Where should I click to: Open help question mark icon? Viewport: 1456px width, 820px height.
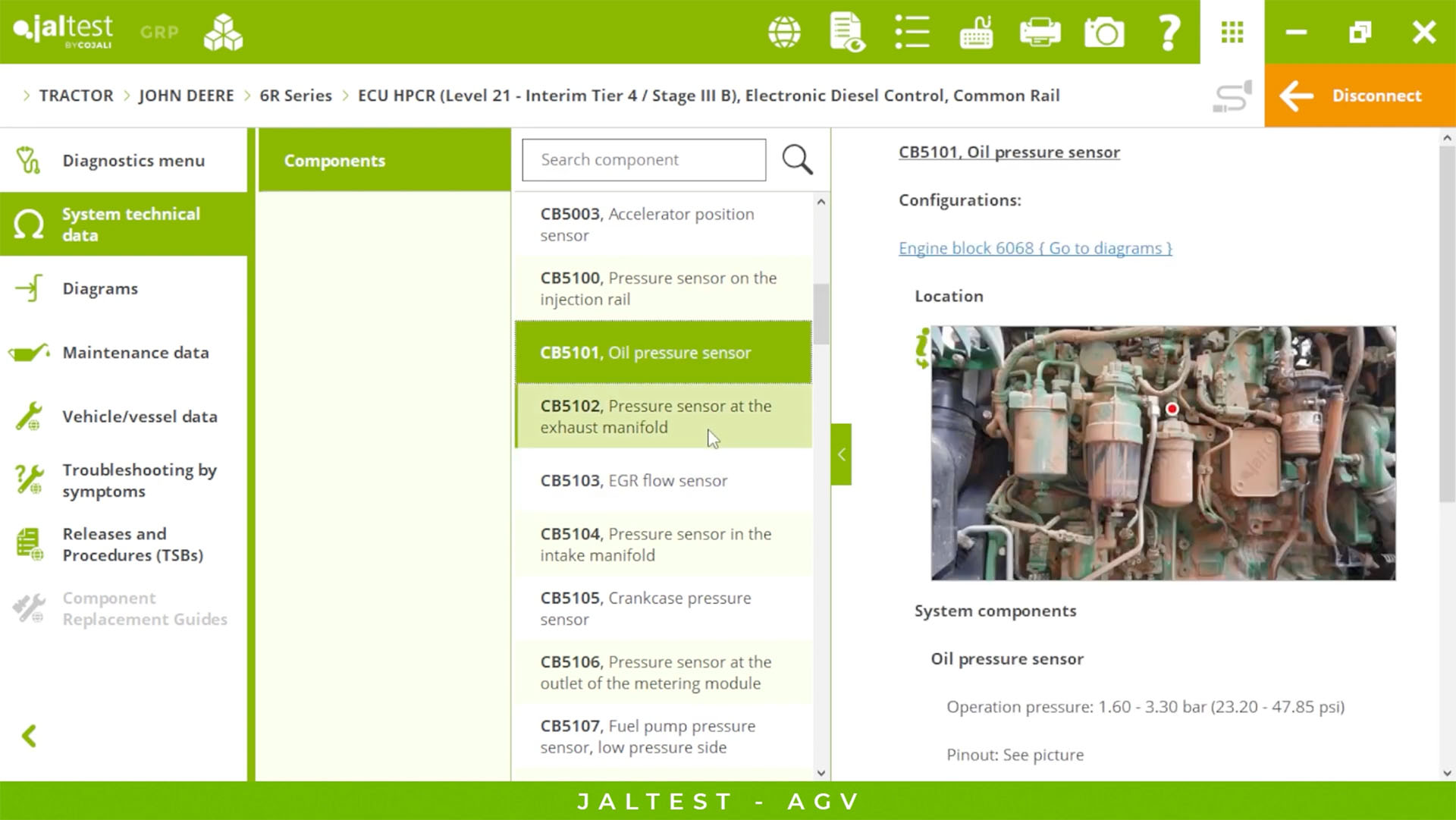[x=1169, y=33]
